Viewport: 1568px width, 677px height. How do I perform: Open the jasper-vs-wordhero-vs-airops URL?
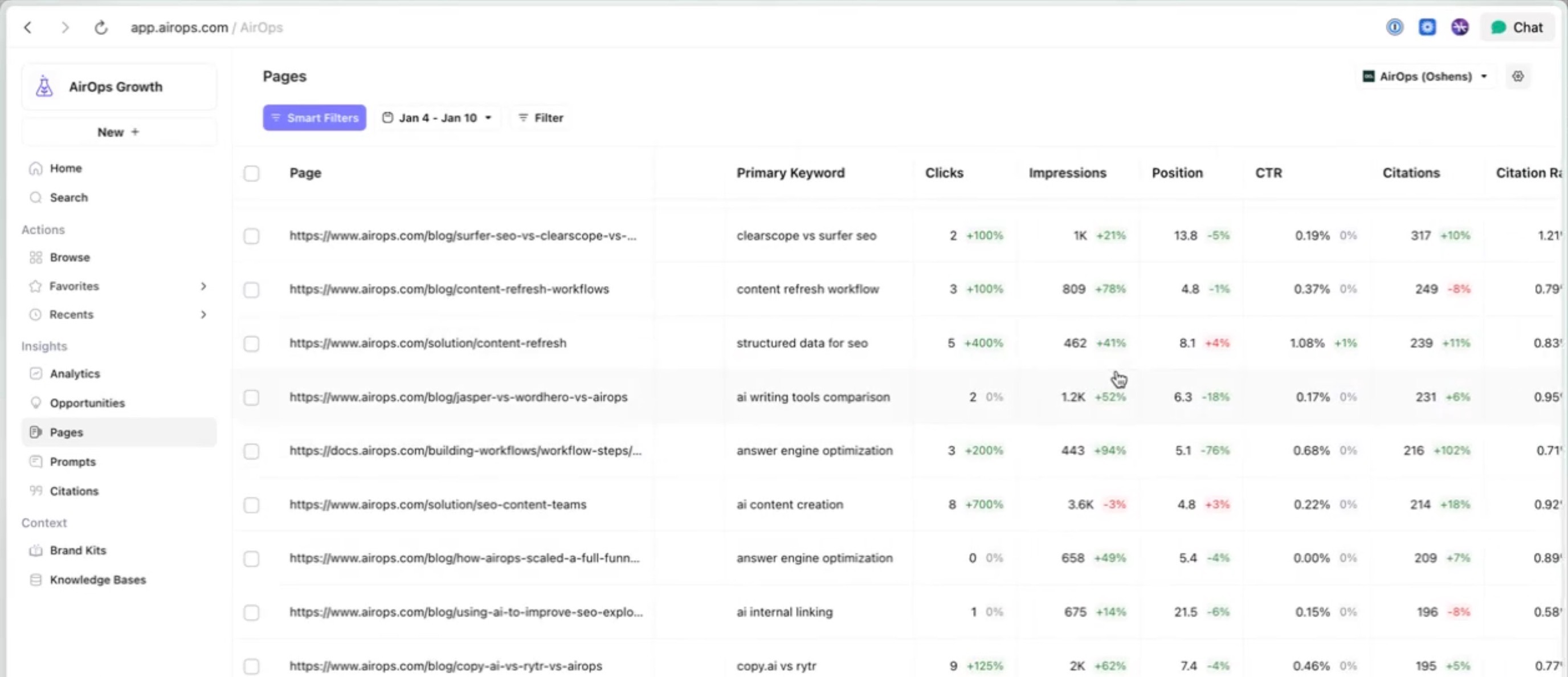(458, 396)
